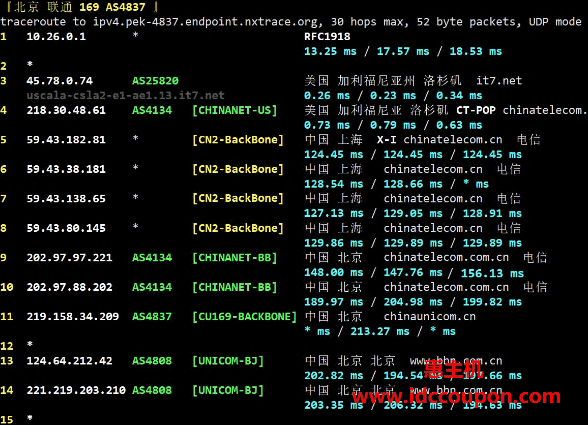
Task: Select hostname uscala-csla2-e1-ae1.13.it7.net
Action: click(x=125, y=95)
